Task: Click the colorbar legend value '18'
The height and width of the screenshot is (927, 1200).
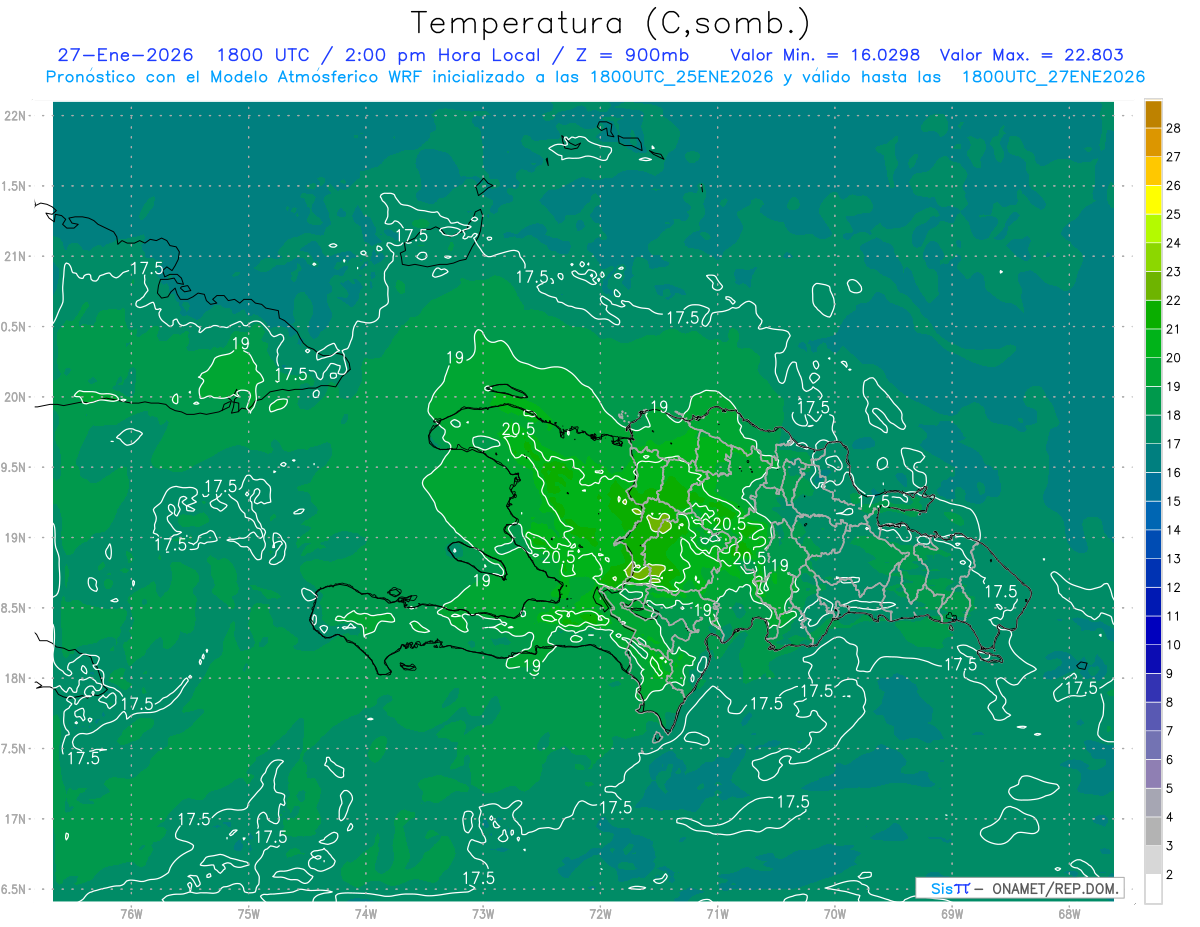Action: coord(1174,415)
